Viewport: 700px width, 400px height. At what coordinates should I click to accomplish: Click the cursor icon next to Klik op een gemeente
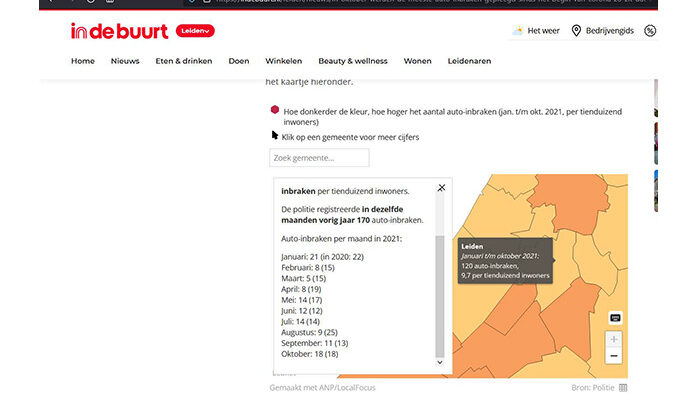[x=275, y=135]
